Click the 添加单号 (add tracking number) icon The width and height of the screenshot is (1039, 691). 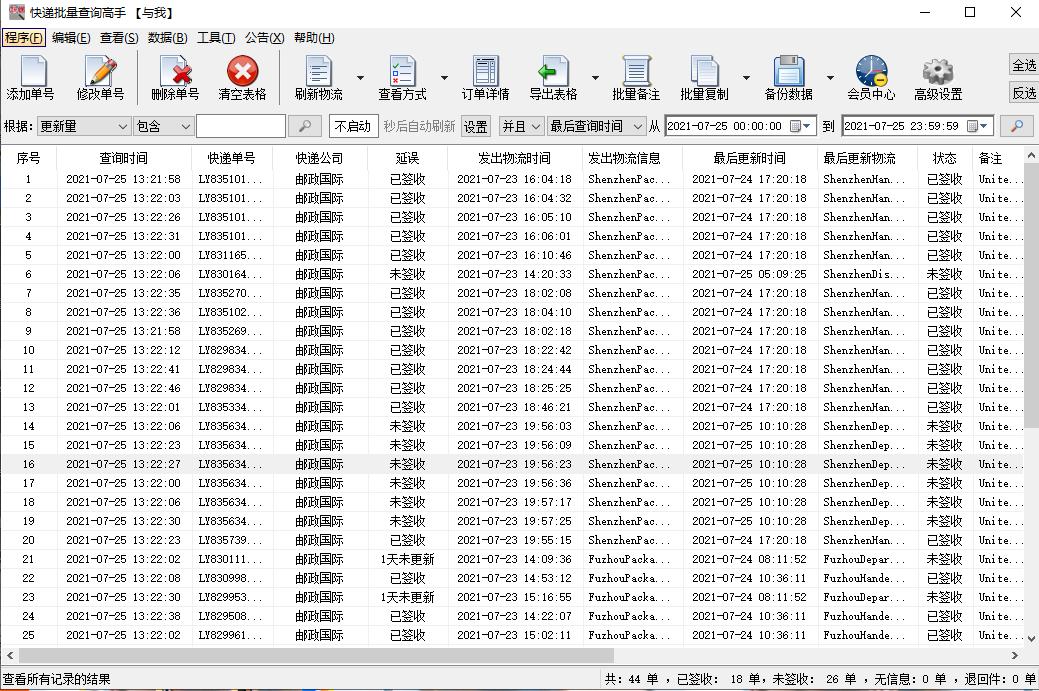tap(31, 77)
